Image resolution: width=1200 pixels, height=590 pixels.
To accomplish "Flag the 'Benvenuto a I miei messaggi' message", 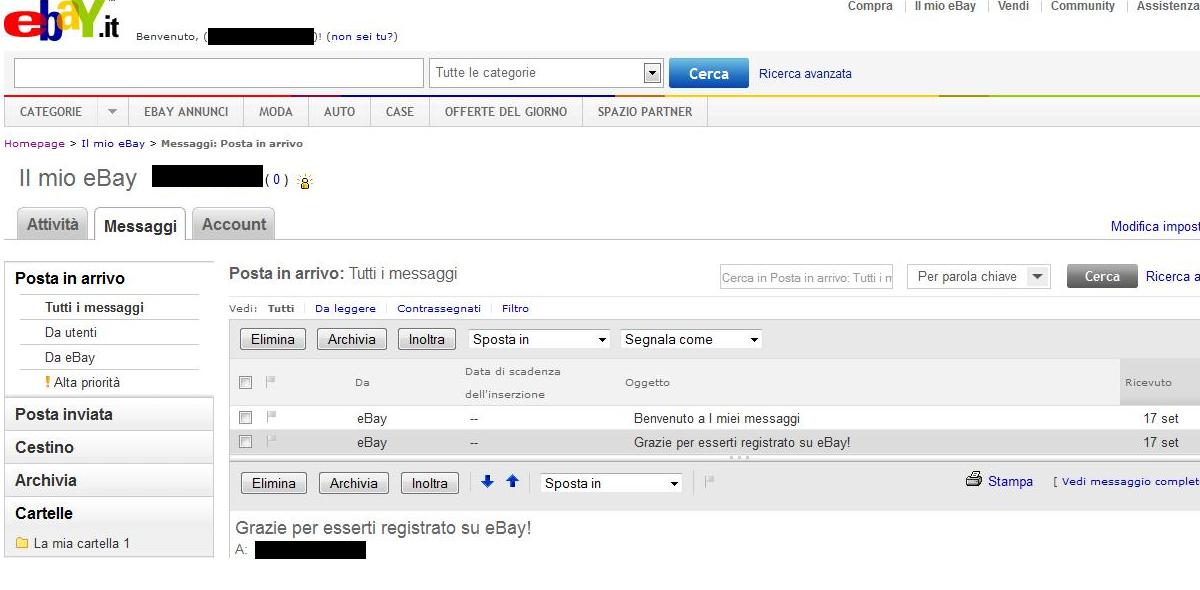I will pyautogui.click(x=270, y=418).
